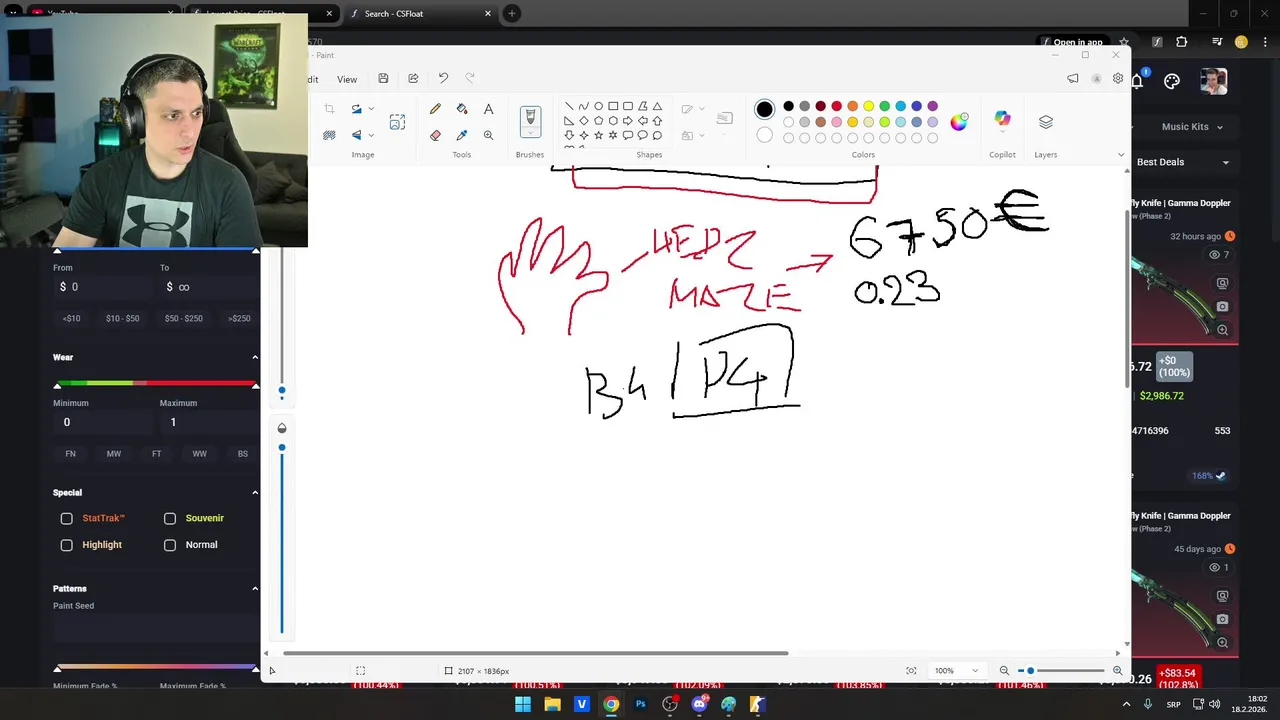Image resolution: width=1280 pixels, height=720 pixels.
Task: Select the Text tool
Action: (488, 109)
